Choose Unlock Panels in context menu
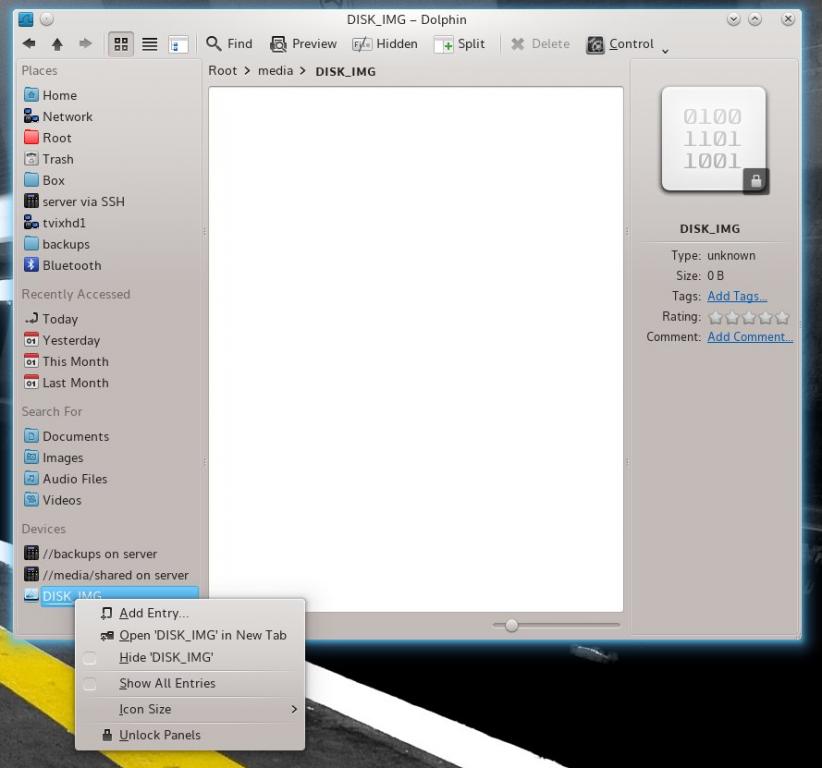822x768 pixels. [x=159, y=735]
